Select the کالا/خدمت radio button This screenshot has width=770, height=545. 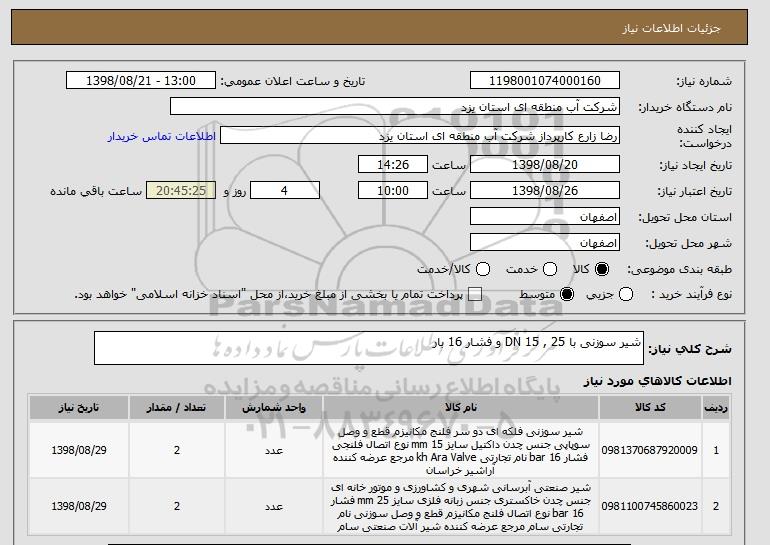click(483, 269)
